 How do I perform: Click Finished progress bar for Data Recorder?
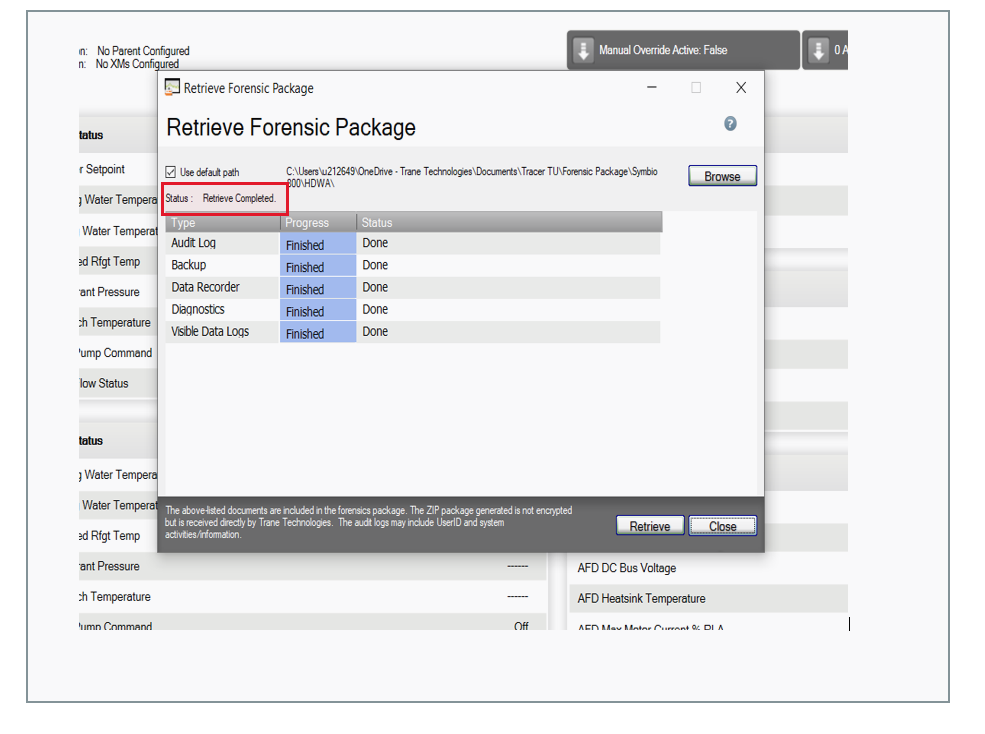(318, 288)
